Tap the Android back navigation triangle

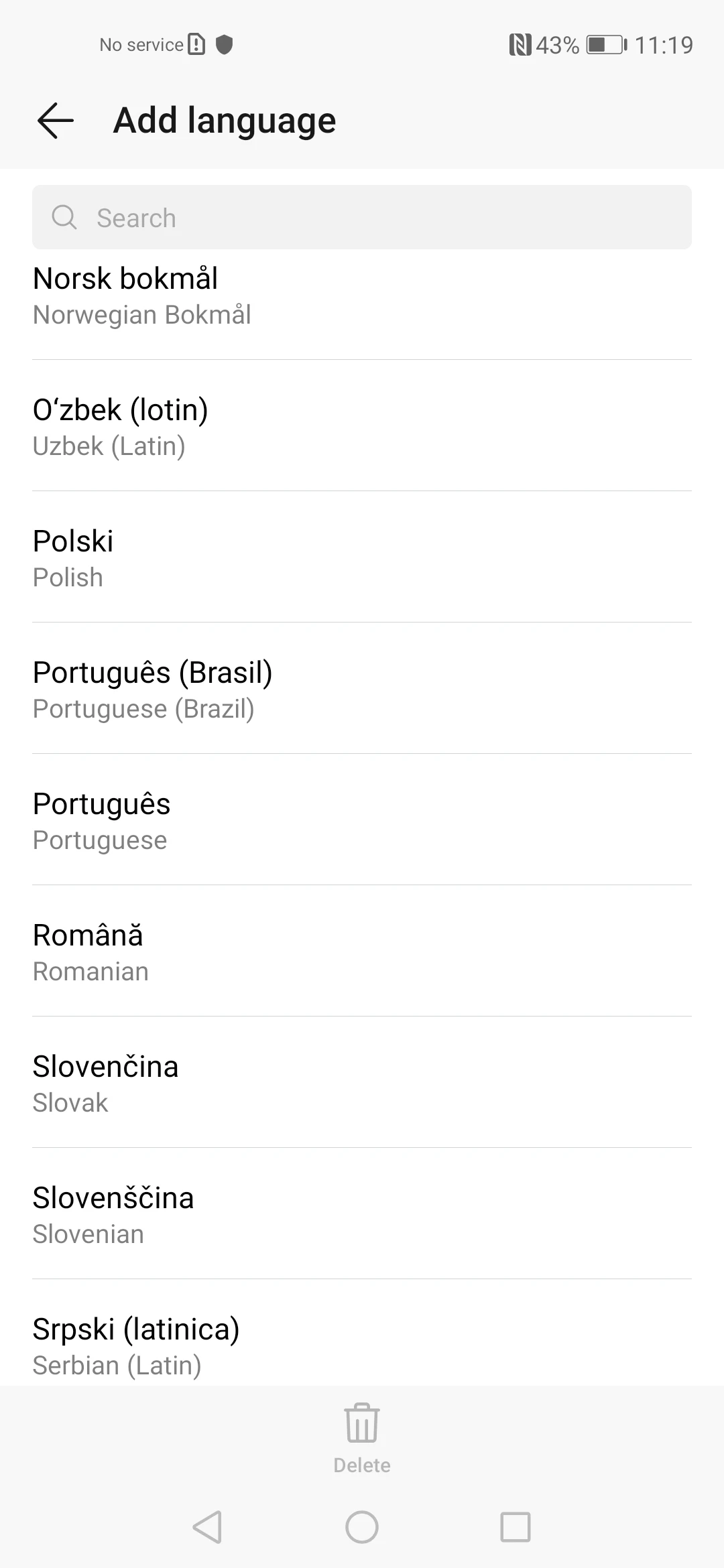point(207,1527)
